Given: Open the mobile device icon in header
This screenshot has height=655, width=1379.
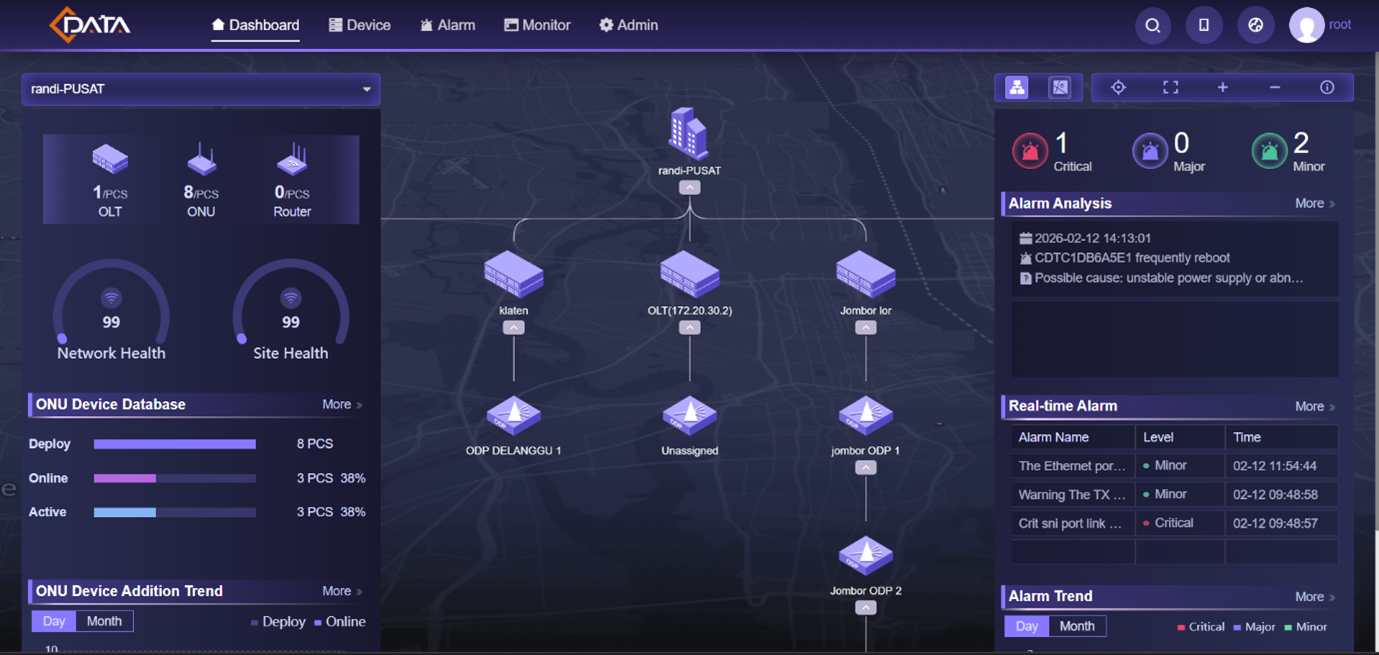Looking at the screenshot, I should tap(1204, 25).
